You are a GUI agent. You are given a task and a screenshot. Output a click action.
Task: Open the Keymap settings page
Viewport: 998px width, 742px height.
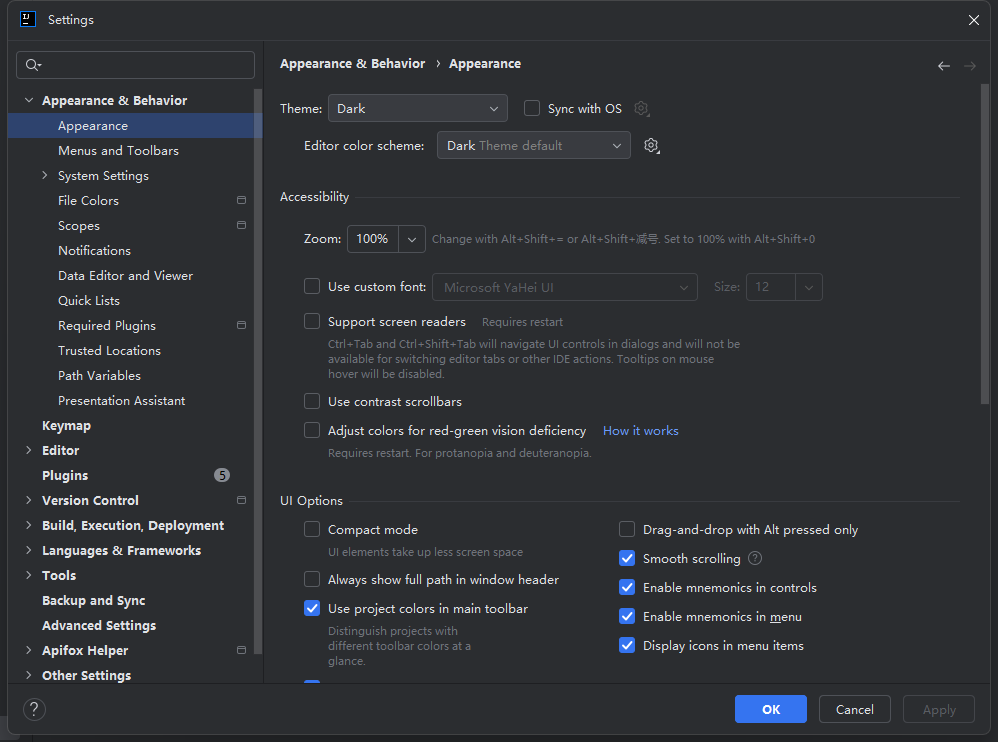pyautogui.click(x=66, y=426)
